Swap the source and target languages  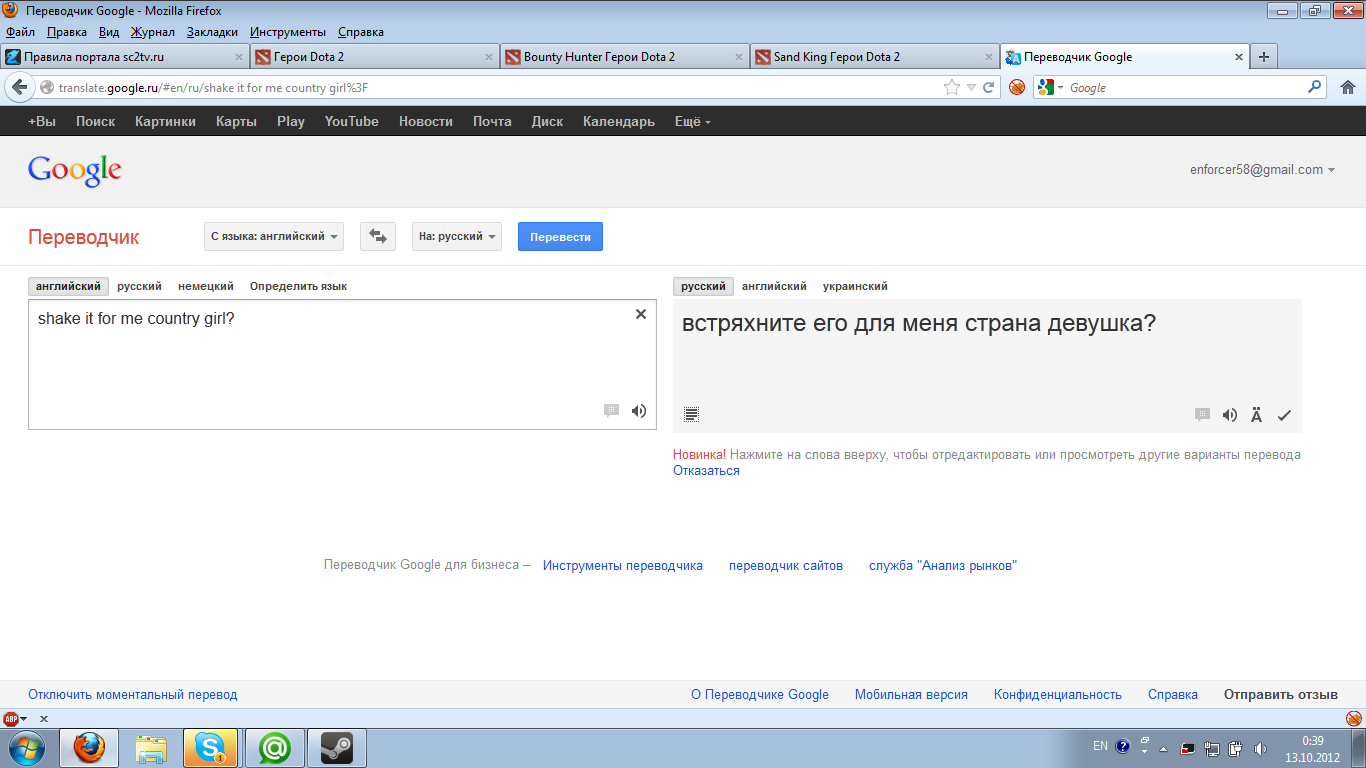pos(377,237)
